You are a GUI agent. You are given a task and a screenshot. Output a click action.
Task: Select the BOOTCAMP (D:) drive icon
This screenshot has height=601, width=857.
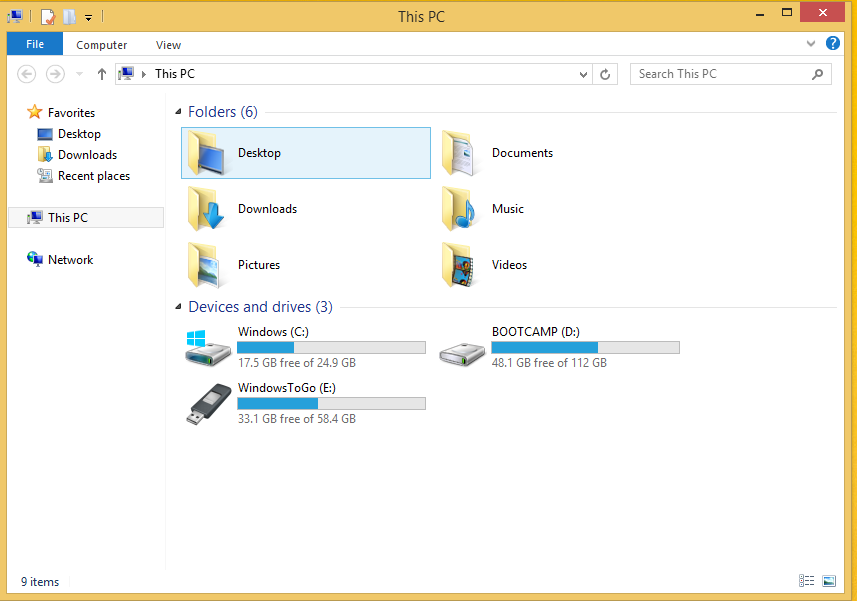point(462,354)
